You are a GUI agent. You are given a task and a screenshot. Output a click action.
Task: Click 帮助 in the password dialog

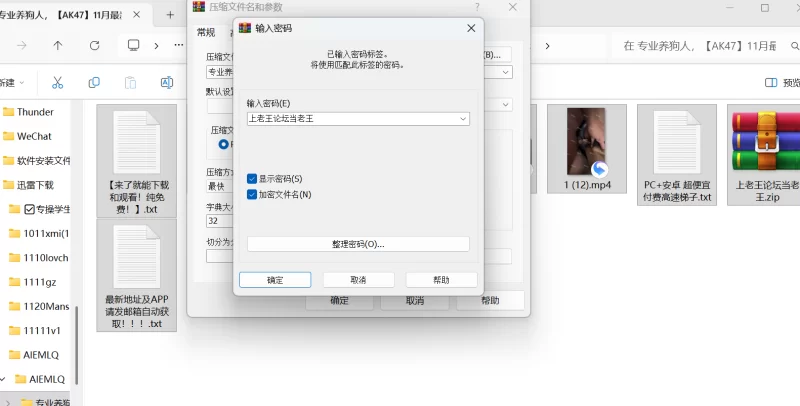click(x=441, y=280)
